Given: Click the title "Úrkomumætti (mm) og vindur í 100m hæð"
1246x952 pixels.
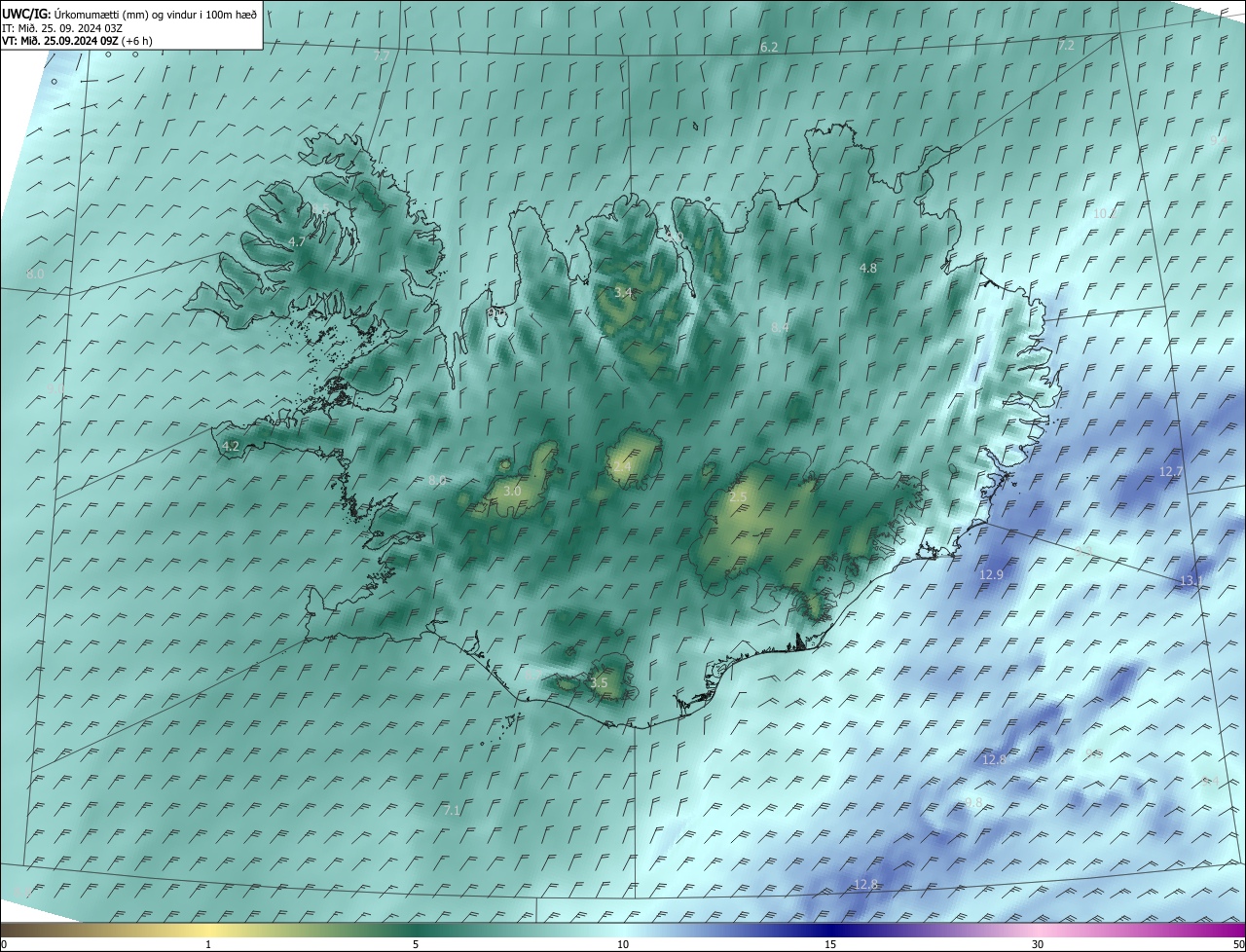Looking at the screenshot, I should click(x=157, y=14).
